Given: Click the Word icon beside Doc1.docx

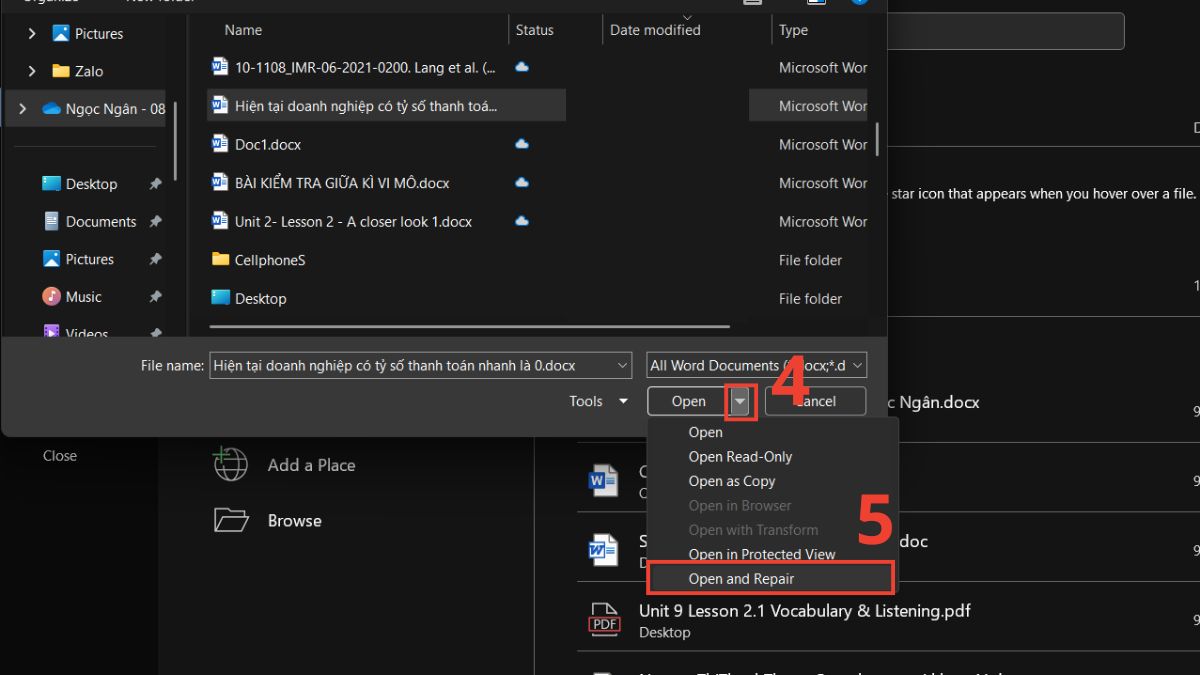Looking at the screenshot, I should point(220,144).
